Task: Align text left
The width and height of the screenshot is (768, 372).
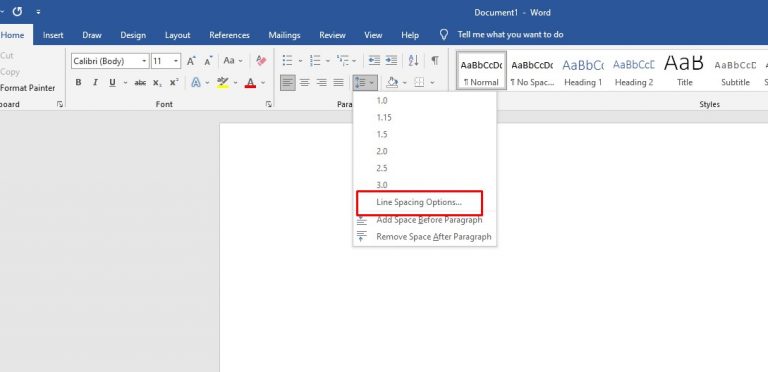Action: pos(288,83)
